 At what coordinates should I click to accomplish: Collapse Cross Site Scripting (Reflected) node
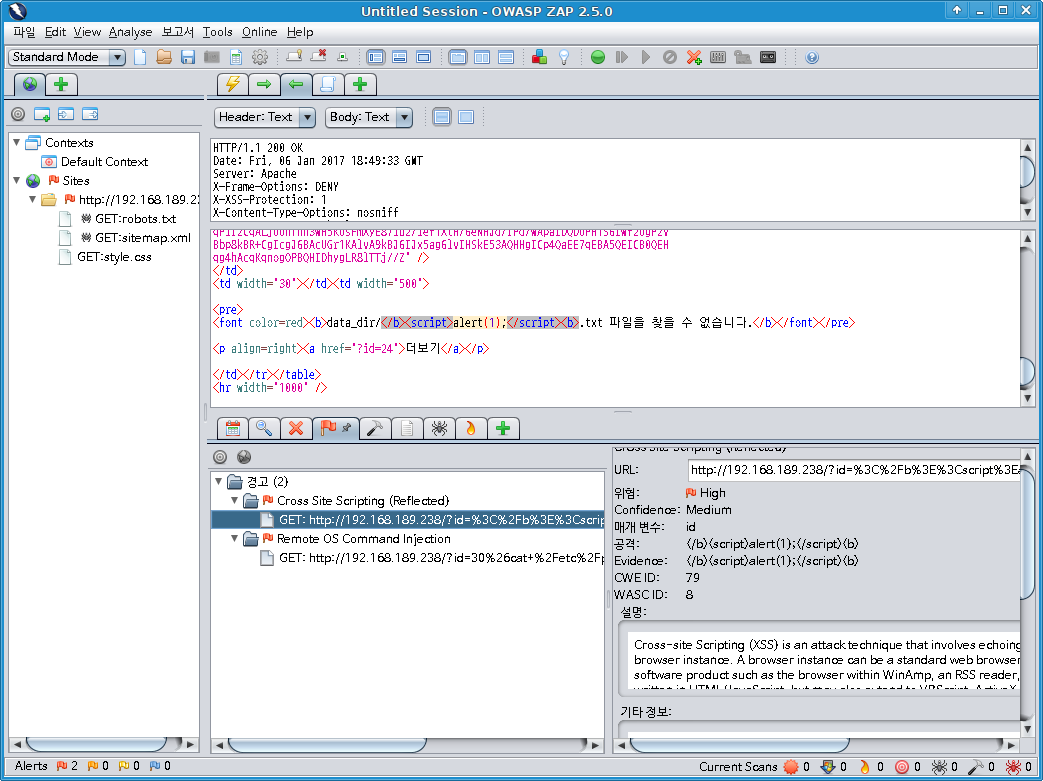[234, 500]
